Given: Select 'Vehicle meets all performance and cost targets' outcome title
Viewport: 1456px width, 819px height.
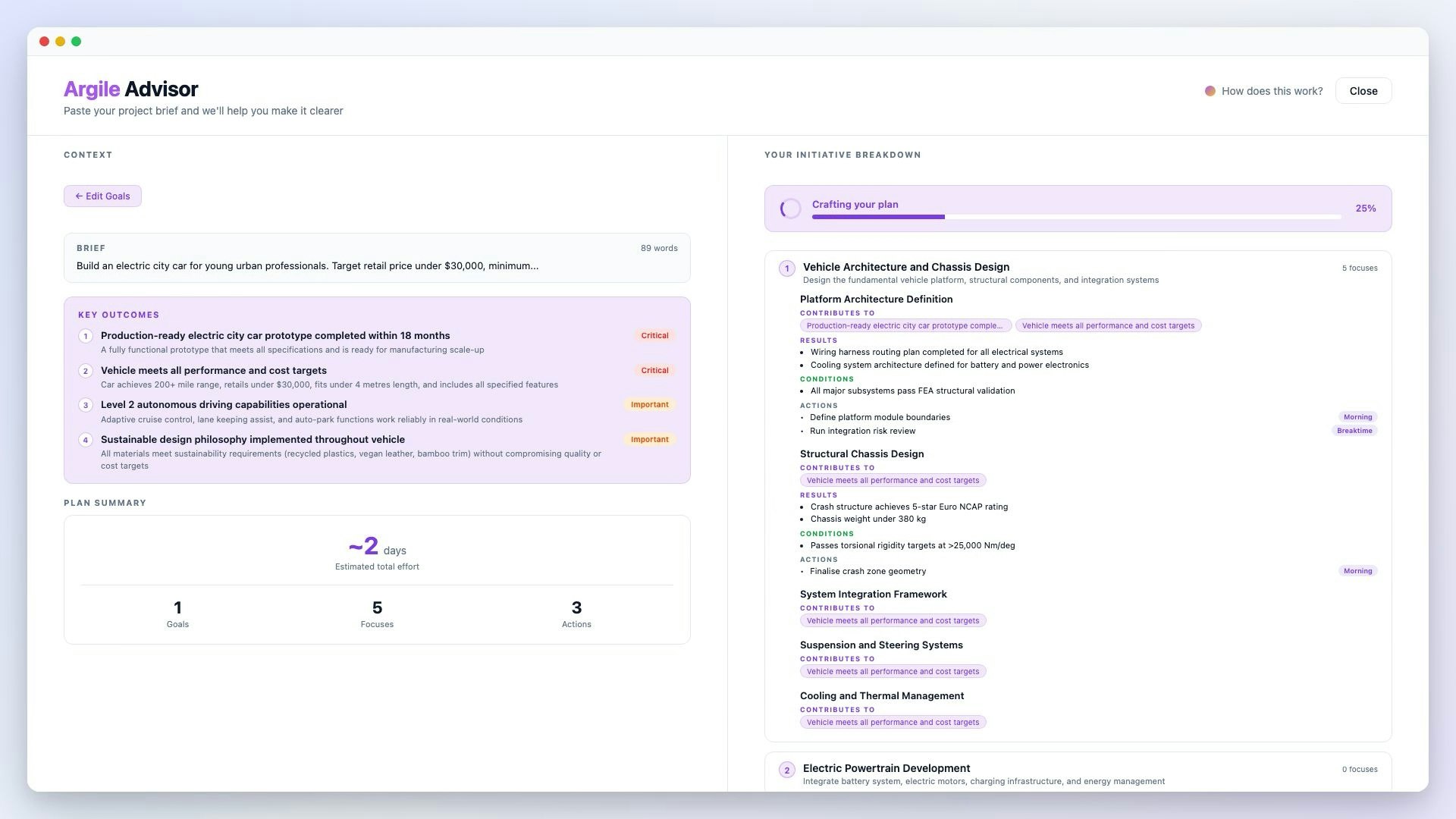Looking at the screenshot, I should (x=214, y=370).
